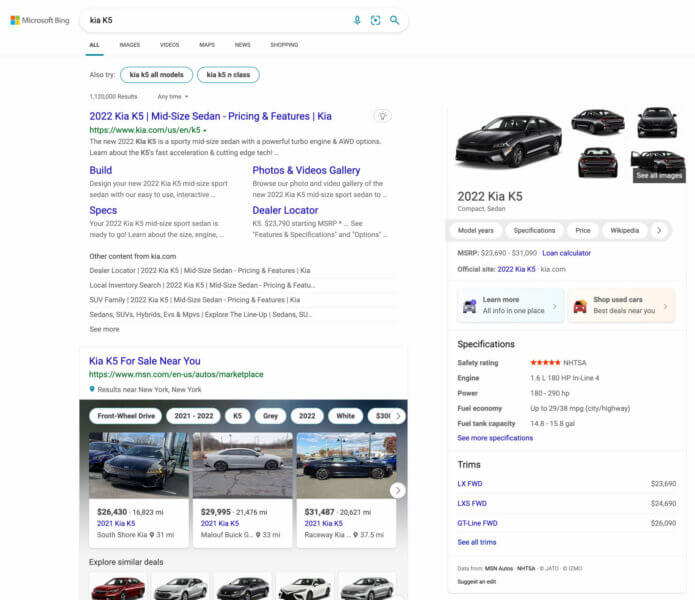The image size is (695, 600).
Task: Open the LXS FWD trim
Action: [472, 503]
